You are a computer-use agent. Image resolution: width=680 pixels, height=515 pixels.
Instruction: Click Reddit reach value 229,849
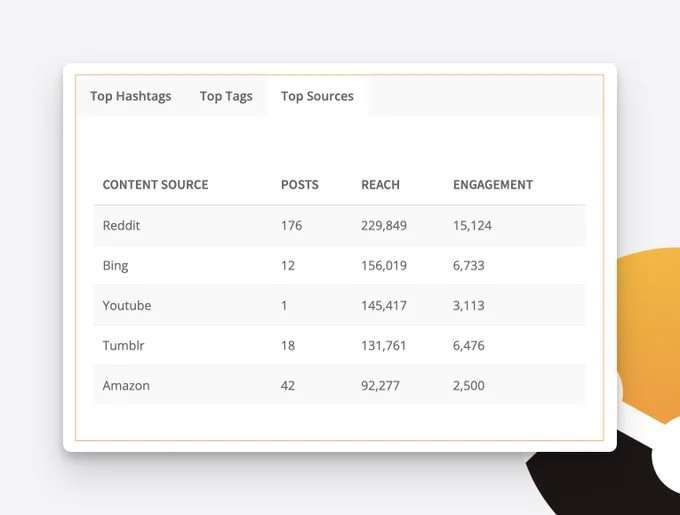click(x=384, y=225)
